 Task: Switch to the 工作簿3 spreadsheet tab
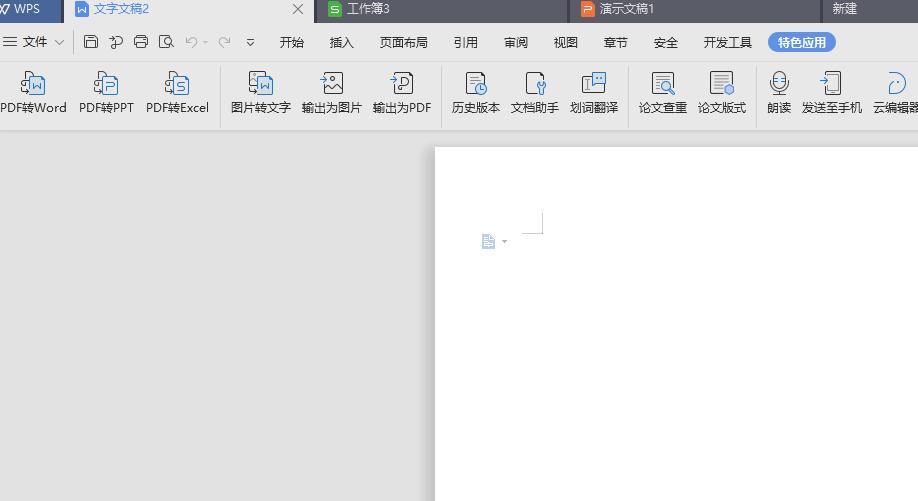tap(442, 11)
